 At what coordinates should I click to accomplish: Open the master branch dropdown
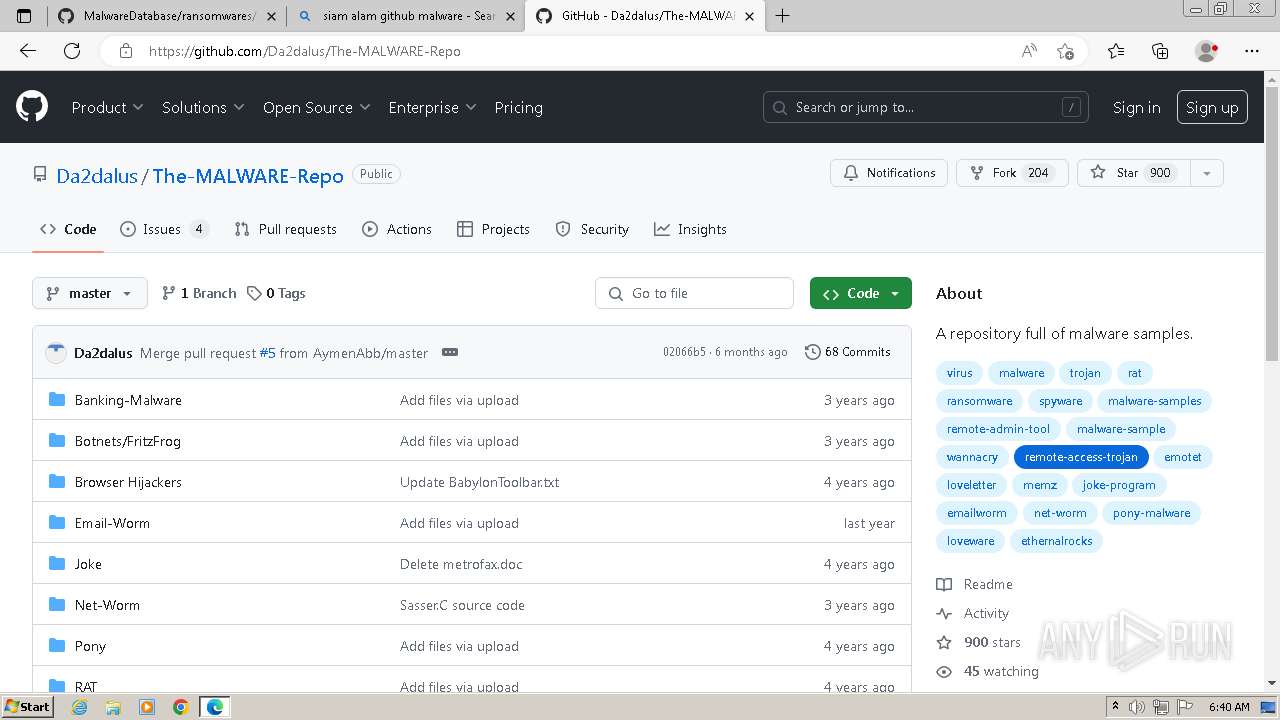90,293
